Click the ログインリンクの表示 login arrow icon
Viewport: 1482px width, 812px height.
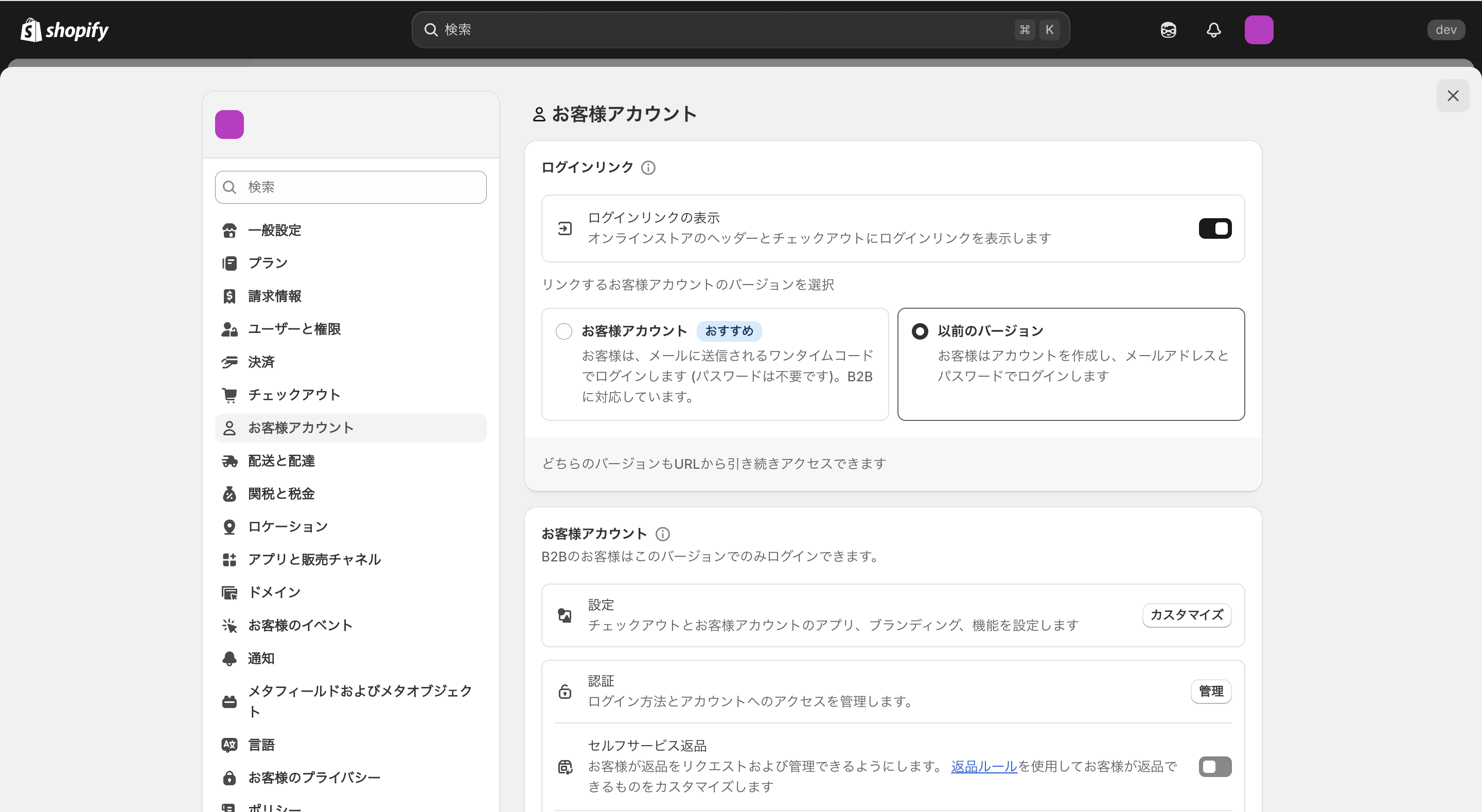[x=565, y=228]
